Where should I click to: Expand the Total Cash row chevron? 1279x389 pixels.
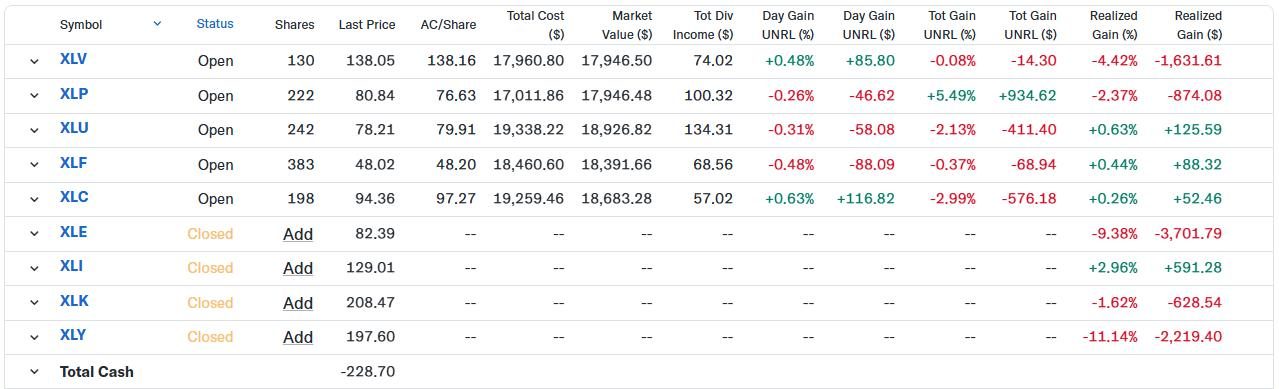click(34, 372)
